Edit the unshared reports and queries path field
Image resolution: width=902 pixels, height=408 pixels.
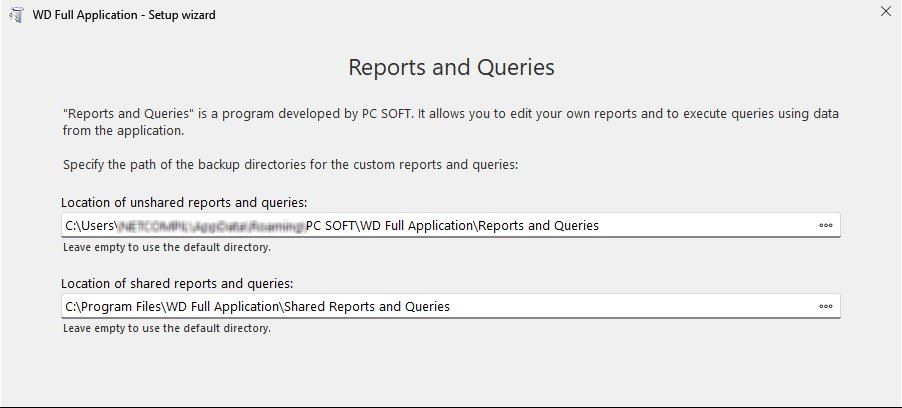coord(450,226)
